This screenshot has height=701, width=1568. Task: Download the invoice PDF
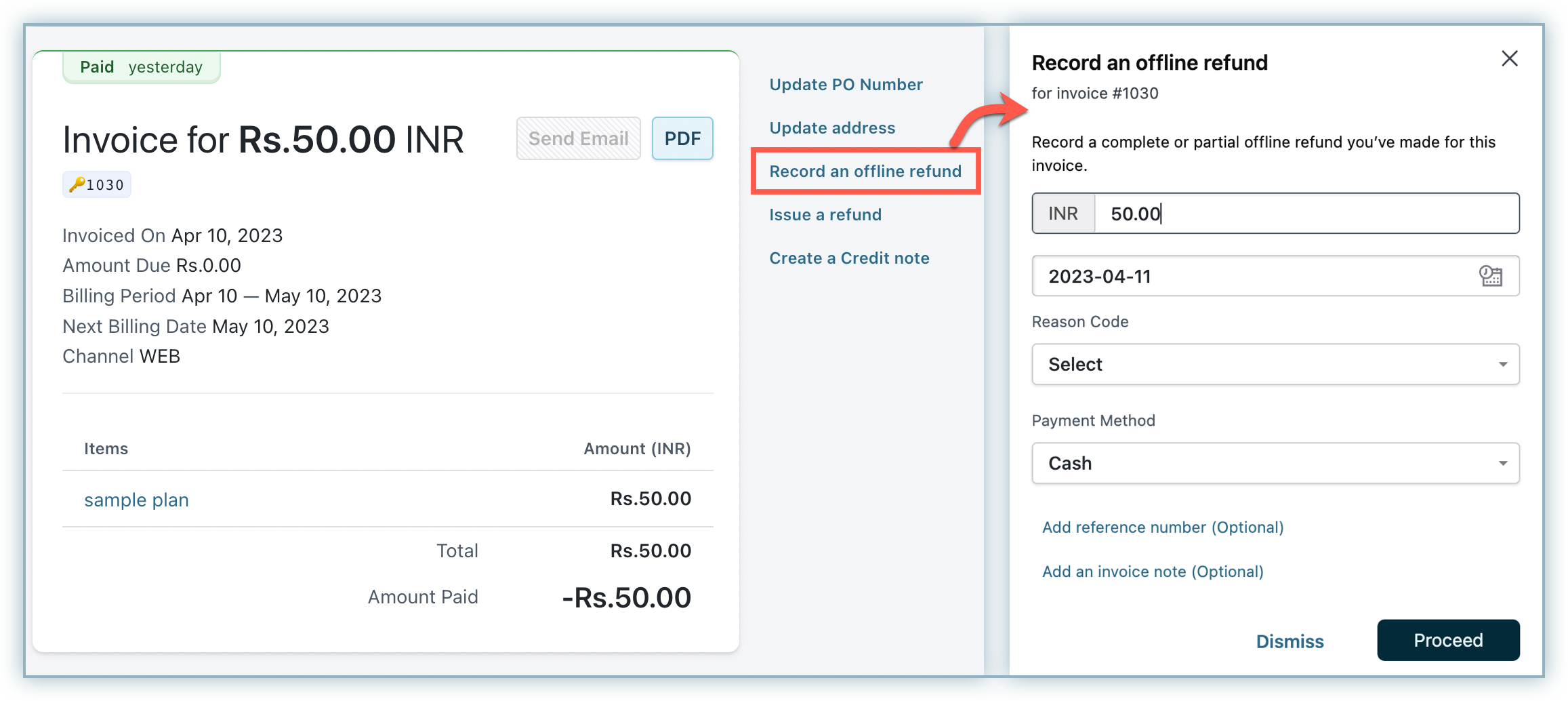point(682,139)
